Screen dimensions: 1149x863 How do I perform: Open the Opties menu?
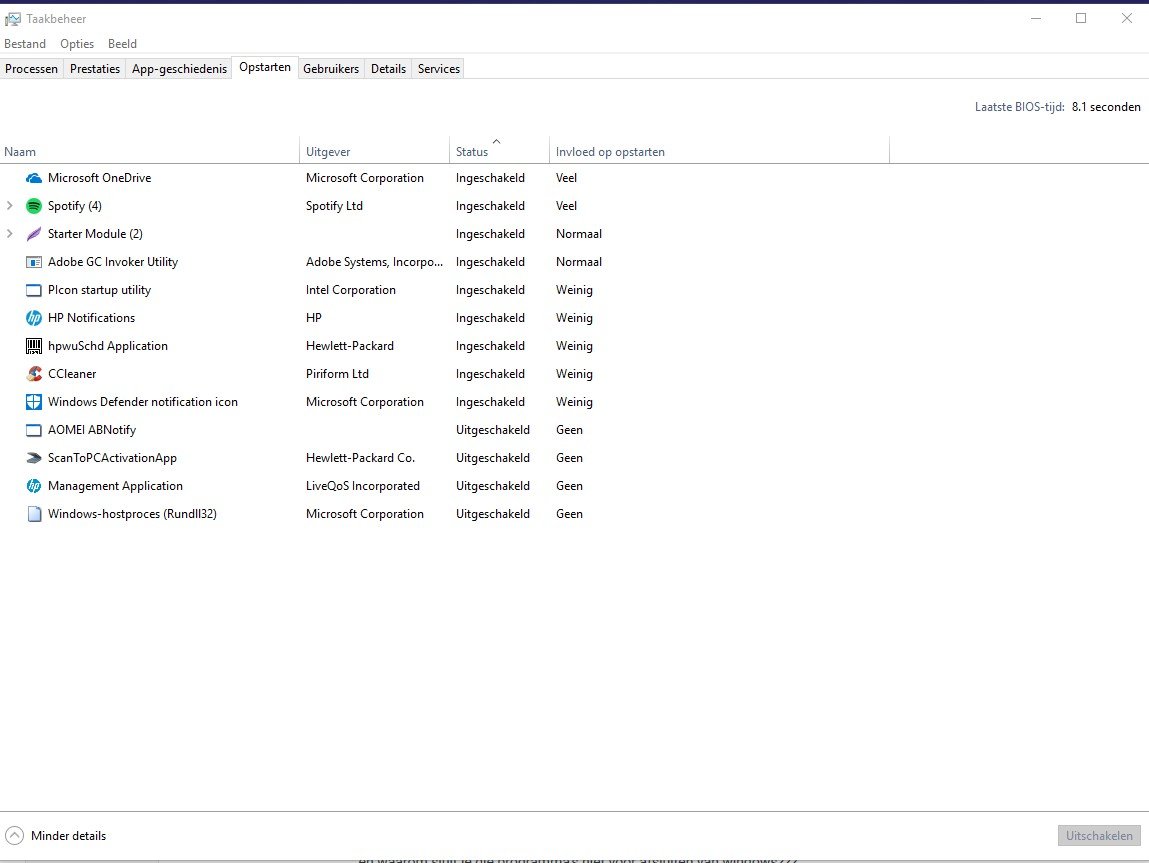point(77,44)
